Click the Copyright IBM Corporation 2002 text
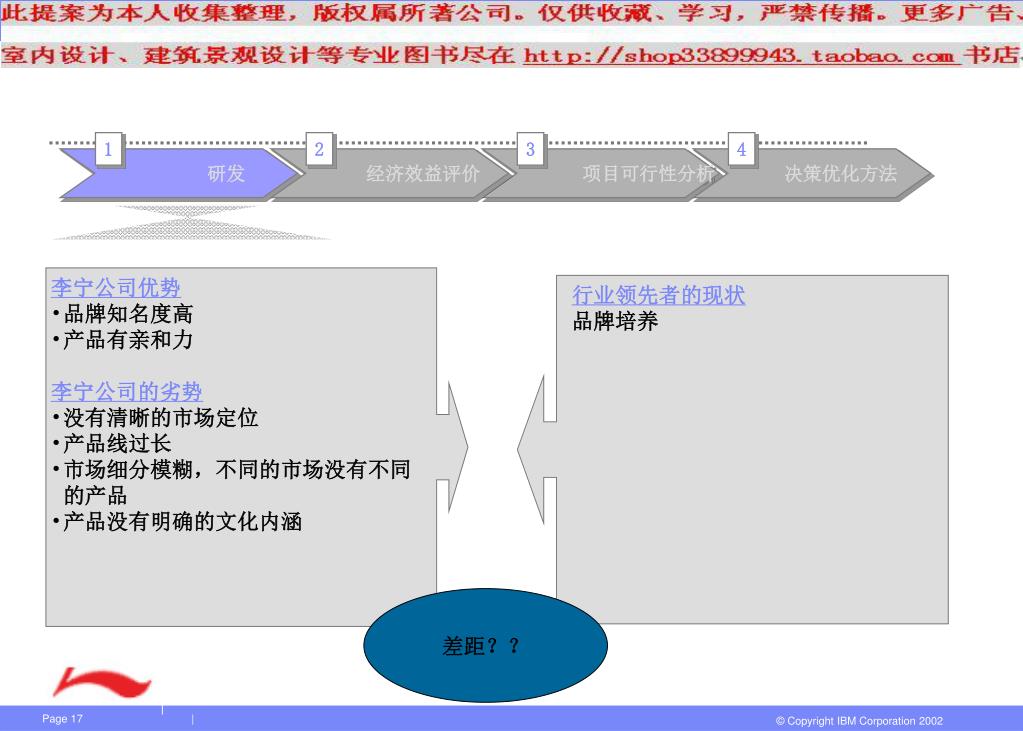 click(x=859, y=721)
